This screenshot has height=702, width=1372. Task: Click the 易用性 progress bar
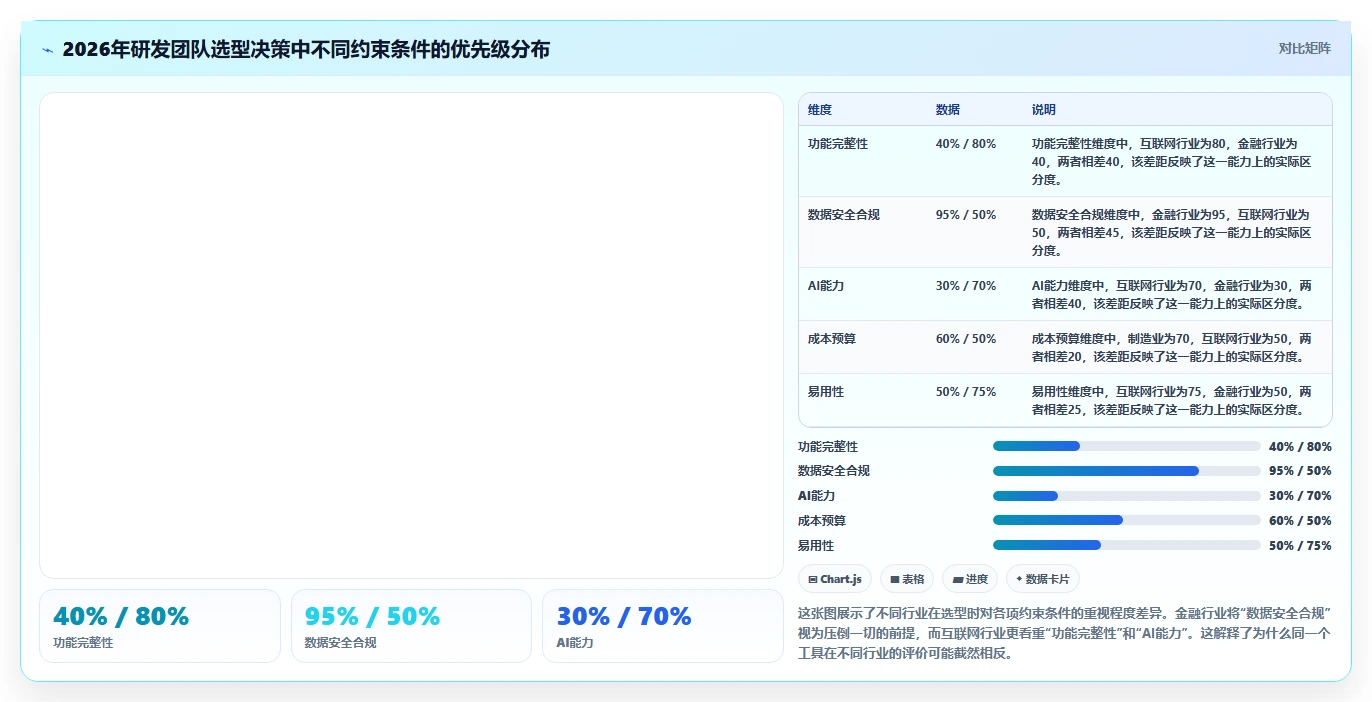(1126, 545)
